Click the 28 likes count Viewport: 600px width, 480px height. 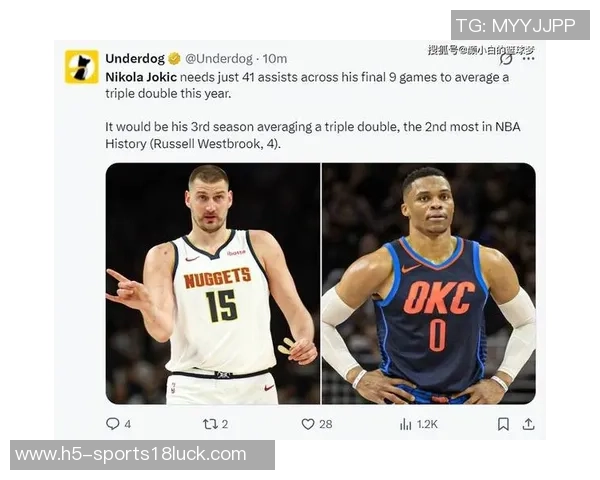(326, 424)
